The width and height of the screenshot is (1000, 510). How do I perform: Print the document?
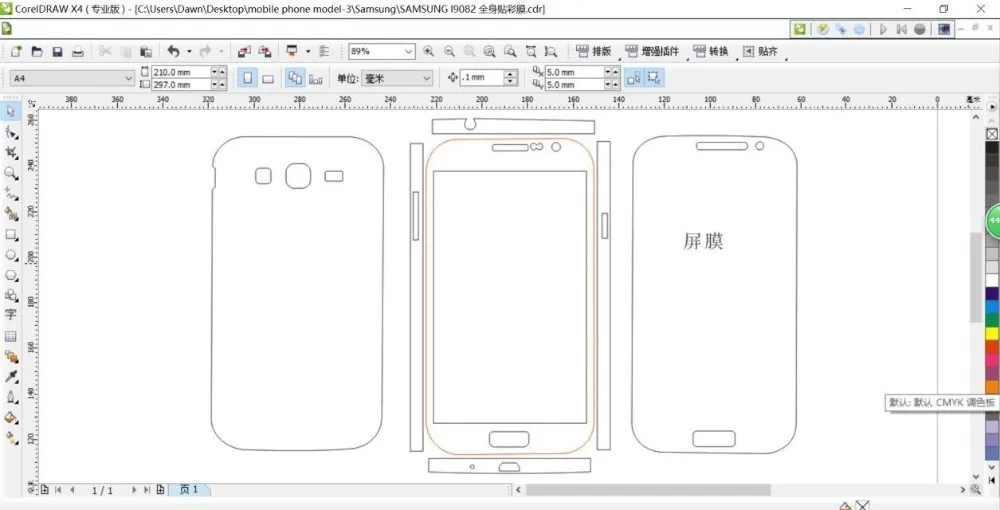click(x=78, y=52)
